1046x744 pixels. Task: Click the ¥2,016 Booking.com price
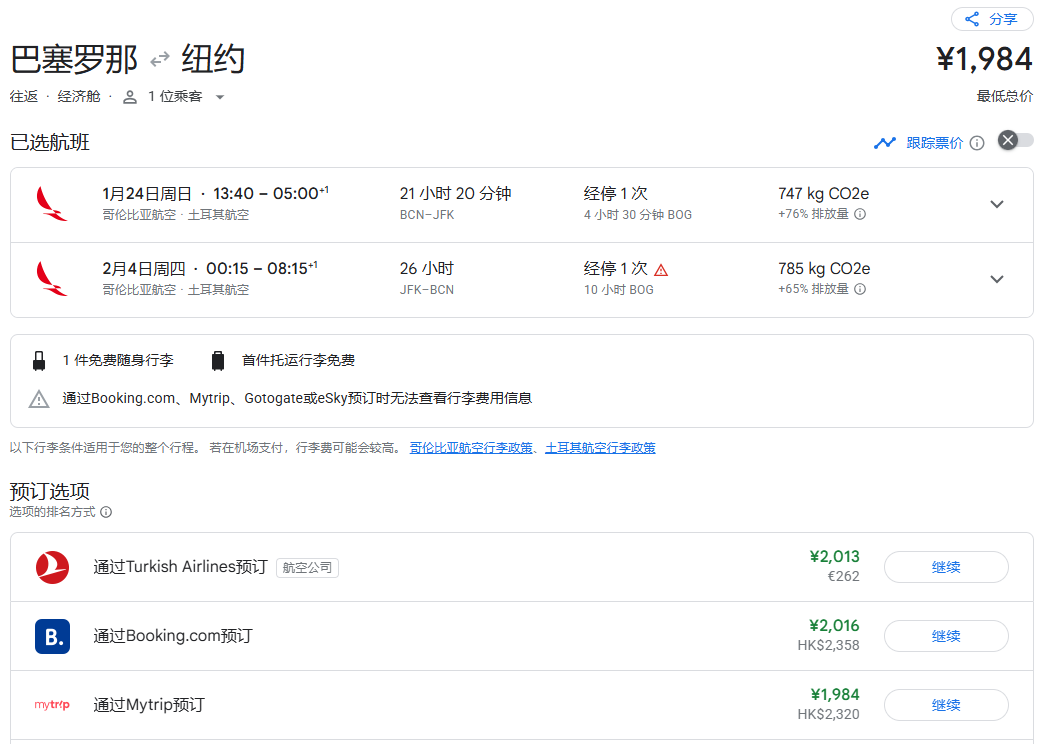(x=835, y=626)
